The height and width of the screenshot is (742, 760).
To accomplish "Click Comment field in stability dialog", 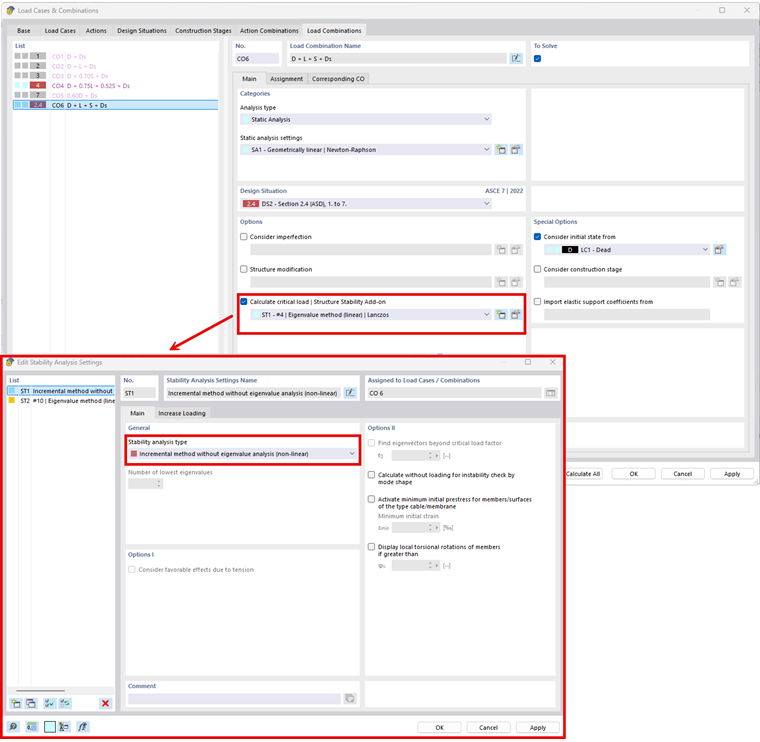I will [x=235, y=698].
